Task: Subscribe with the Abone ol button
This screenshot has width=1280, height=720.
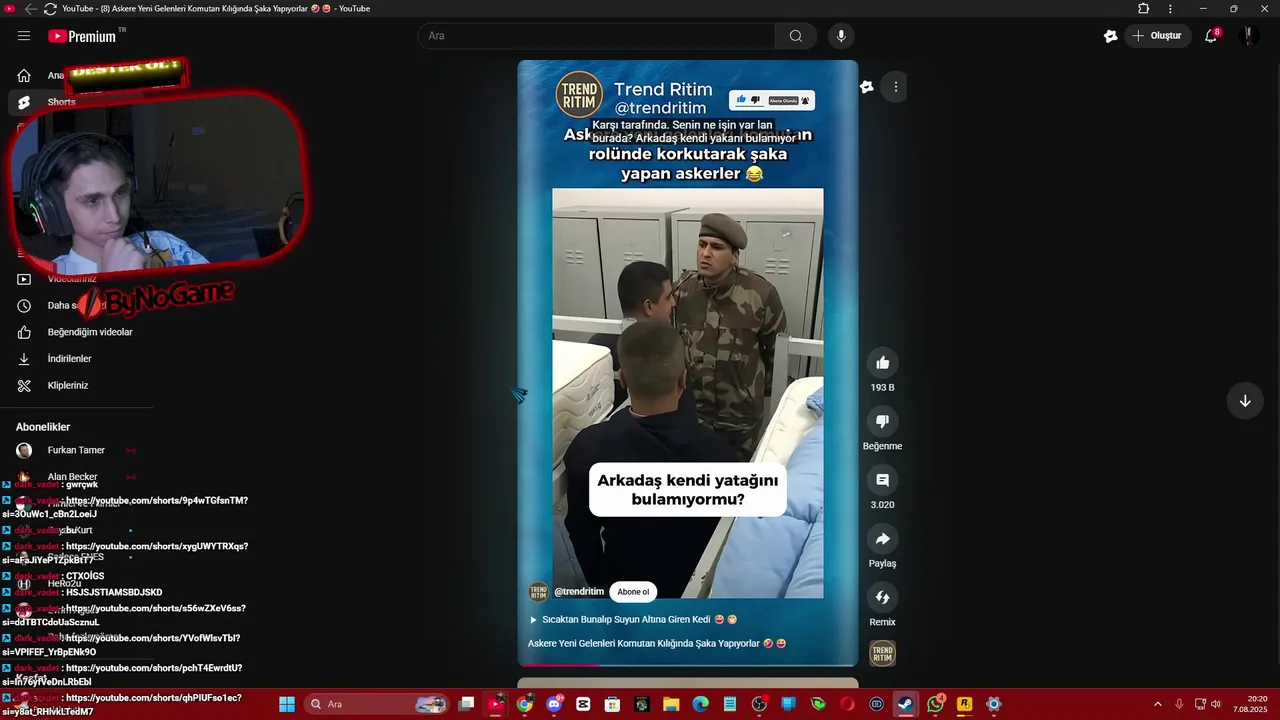Action: tap(633, 592)
